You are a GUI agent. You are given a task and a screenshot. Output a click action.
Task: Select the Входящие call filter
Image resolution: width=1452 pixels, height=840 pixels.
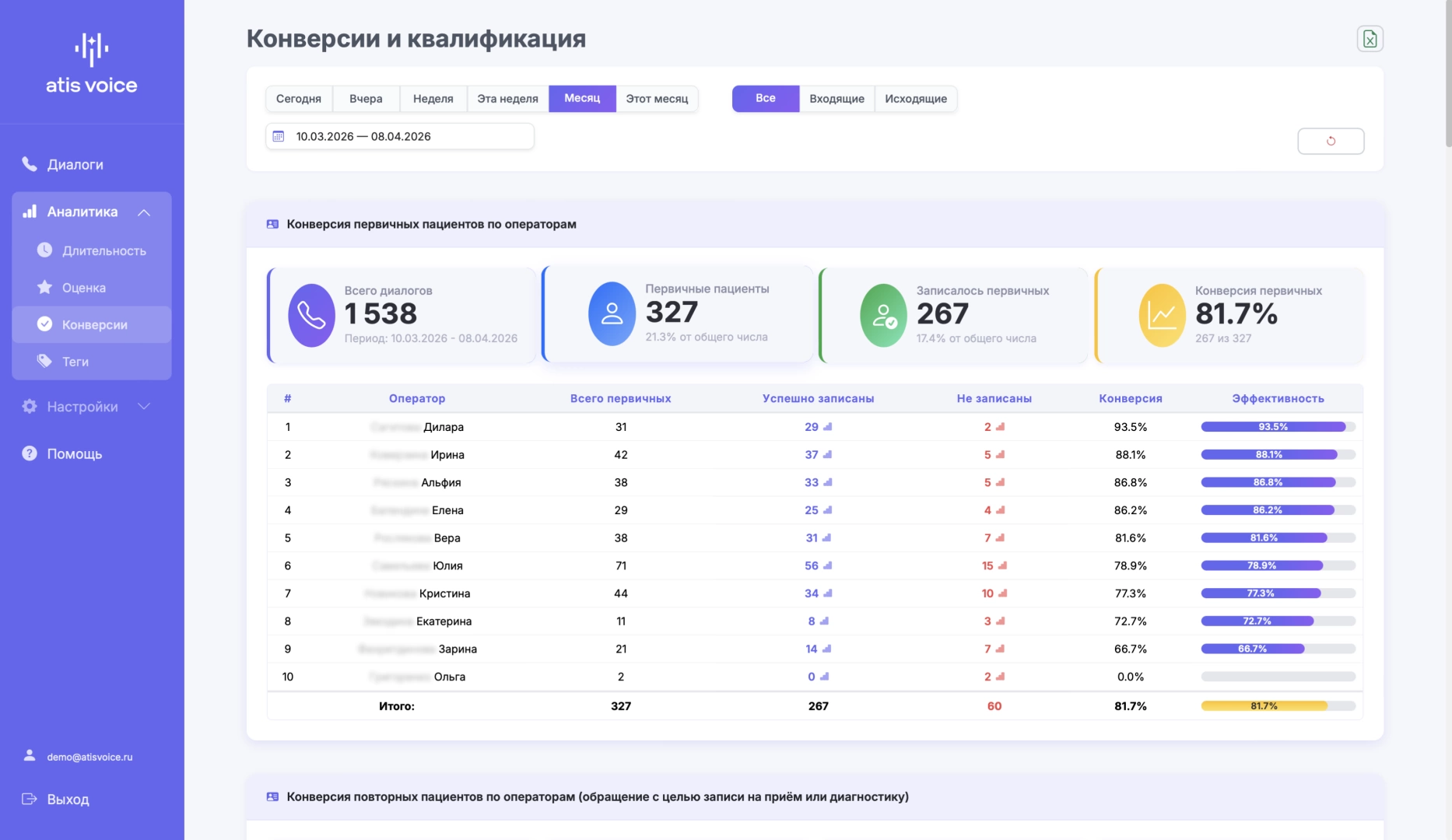tap(836, 99)
